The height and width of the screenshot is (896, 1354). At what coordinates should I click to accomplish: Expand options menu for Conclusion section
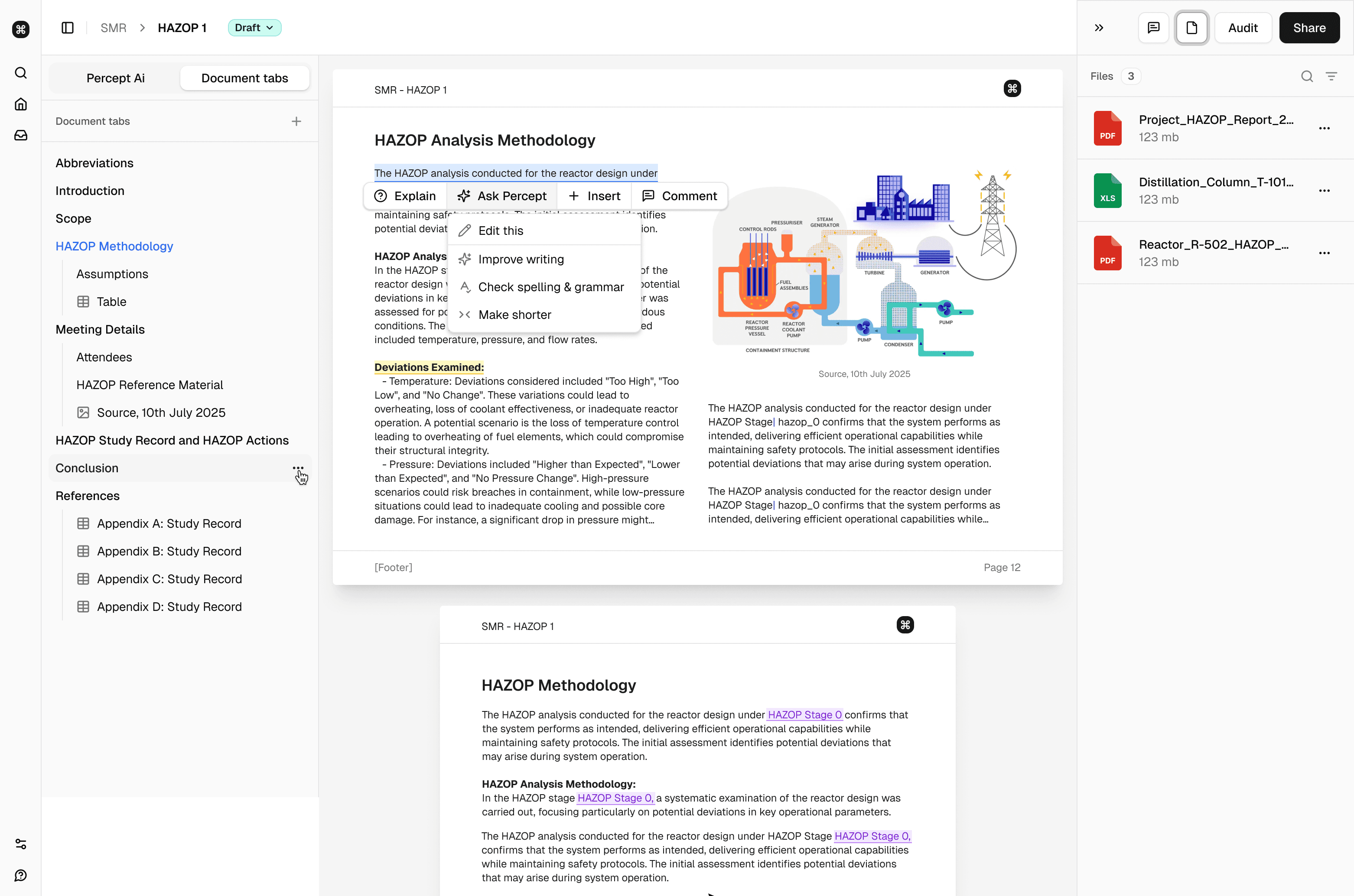coord(298,468)
